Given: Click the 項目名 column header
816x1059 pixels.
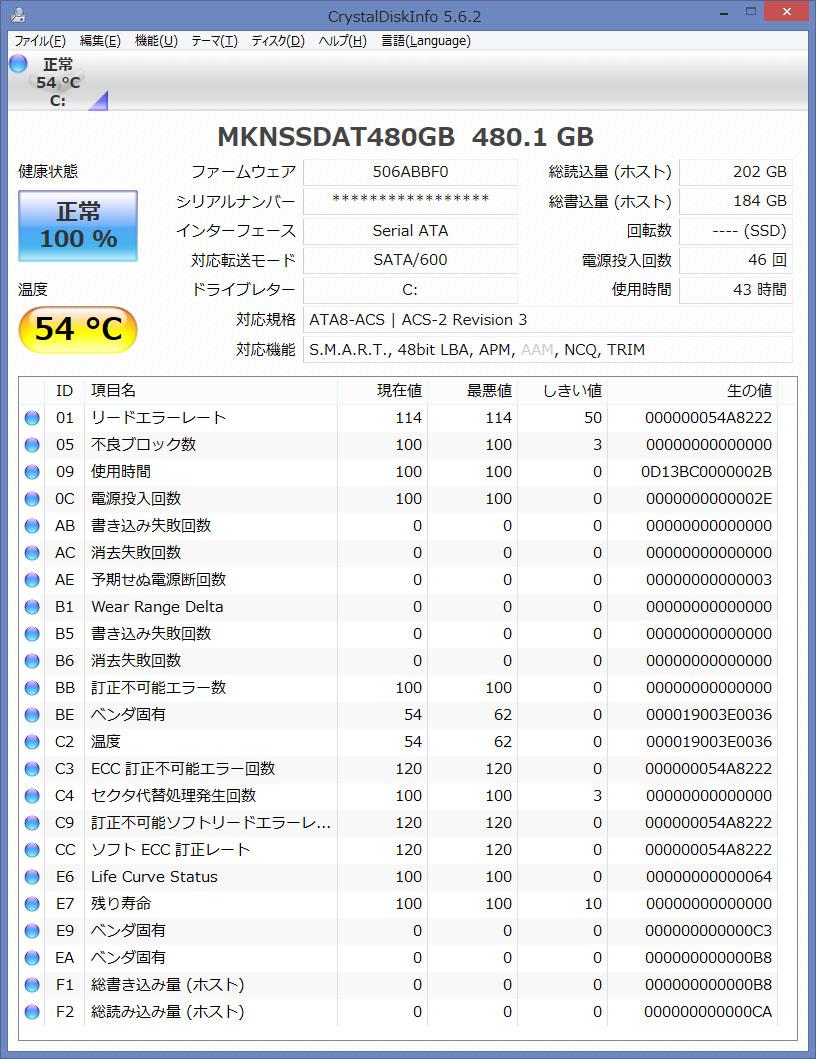Looking at the screenshot, I should click(210, 390).
